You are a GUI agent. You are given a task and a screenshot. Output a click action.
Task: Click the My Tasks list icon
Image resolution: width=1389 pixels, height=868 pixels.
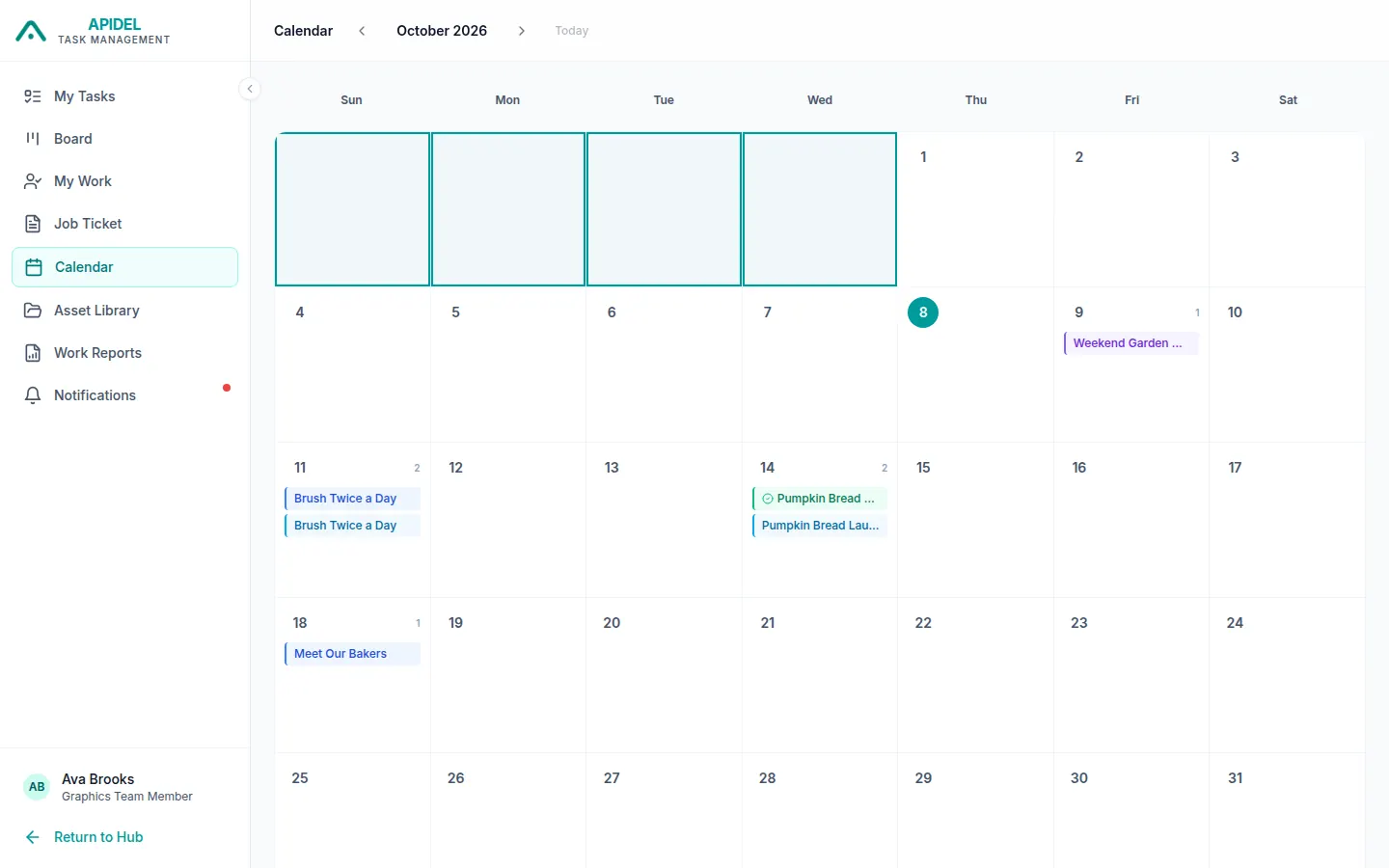click(x=33, y=96)
